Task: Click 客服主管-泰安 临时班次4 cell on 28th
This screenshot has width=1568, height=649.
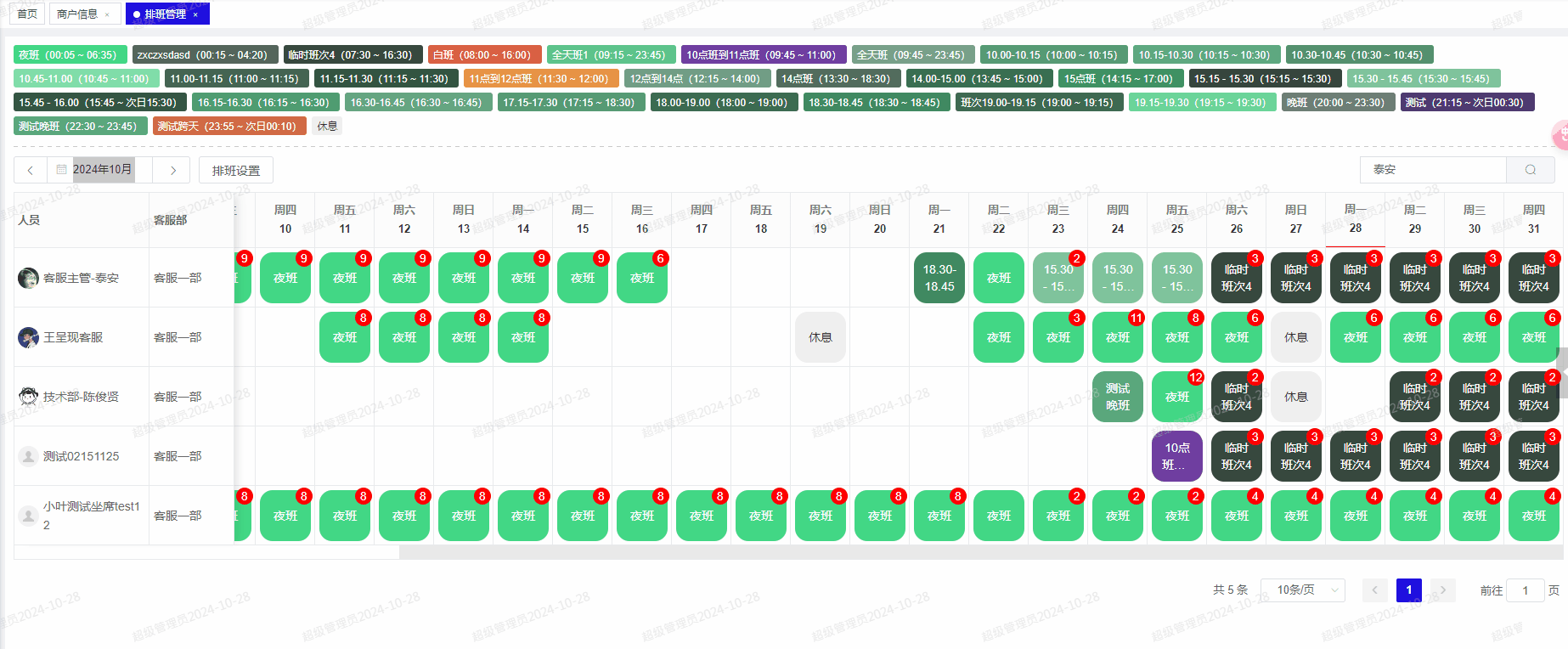Action: tap(1356, 278)
